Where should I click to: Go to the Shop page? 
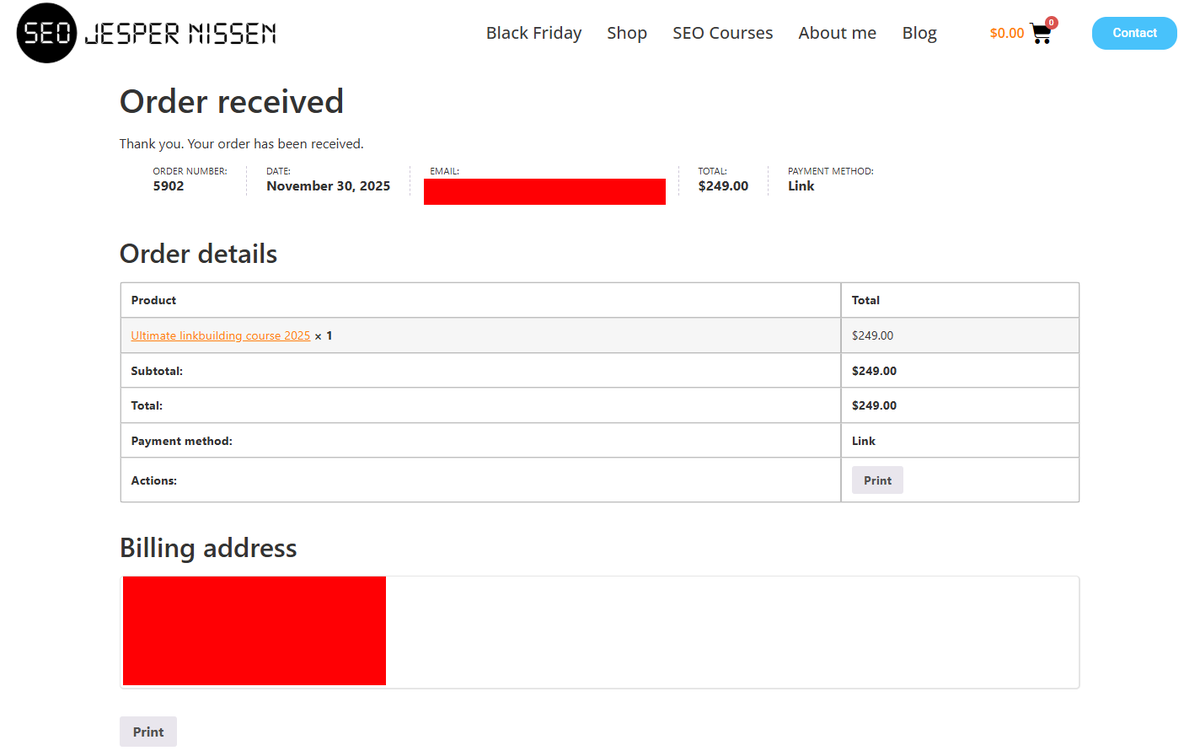pyautogui.click(x=627, y=33)
